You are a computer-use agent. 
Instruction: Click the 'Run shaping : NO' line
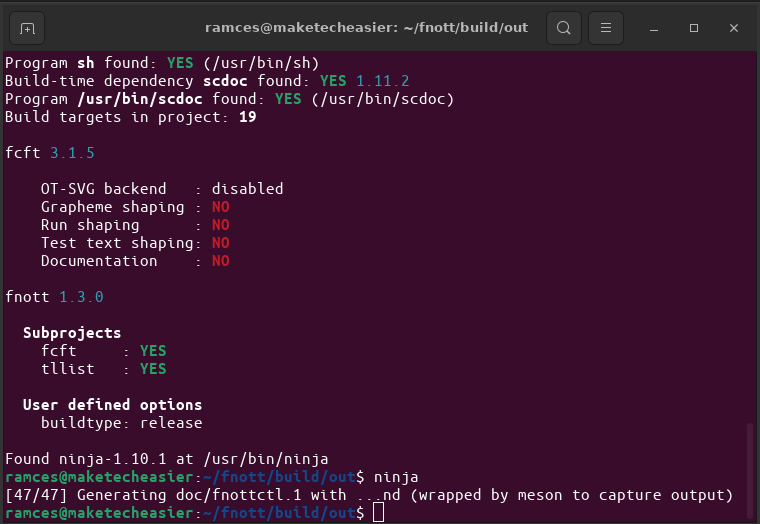click(135, 225)
